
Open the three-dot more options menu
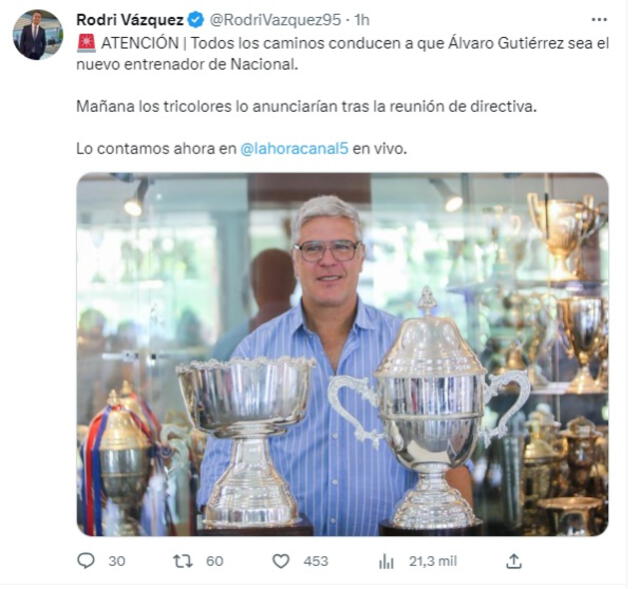pyautogui.click(x=599, y=20)
